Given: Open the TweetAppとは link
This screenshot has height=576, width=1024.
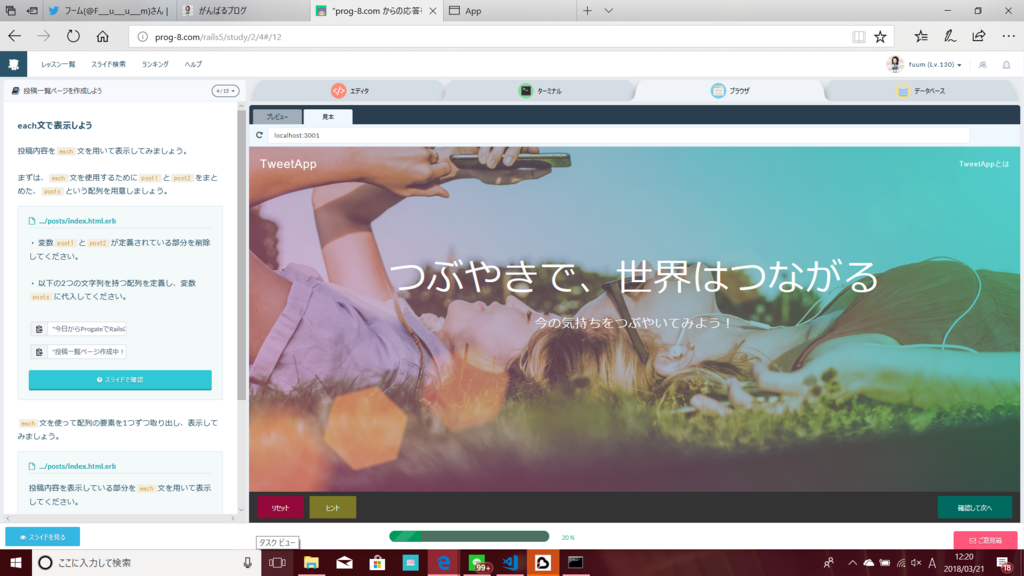Looking at the screenshot, I should [984, 164].
